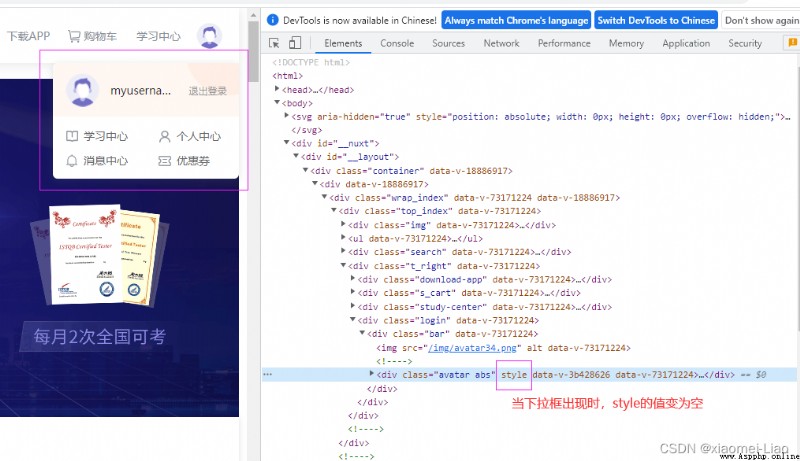Click the page vertical scrollbar thumb

coord(254,52)
